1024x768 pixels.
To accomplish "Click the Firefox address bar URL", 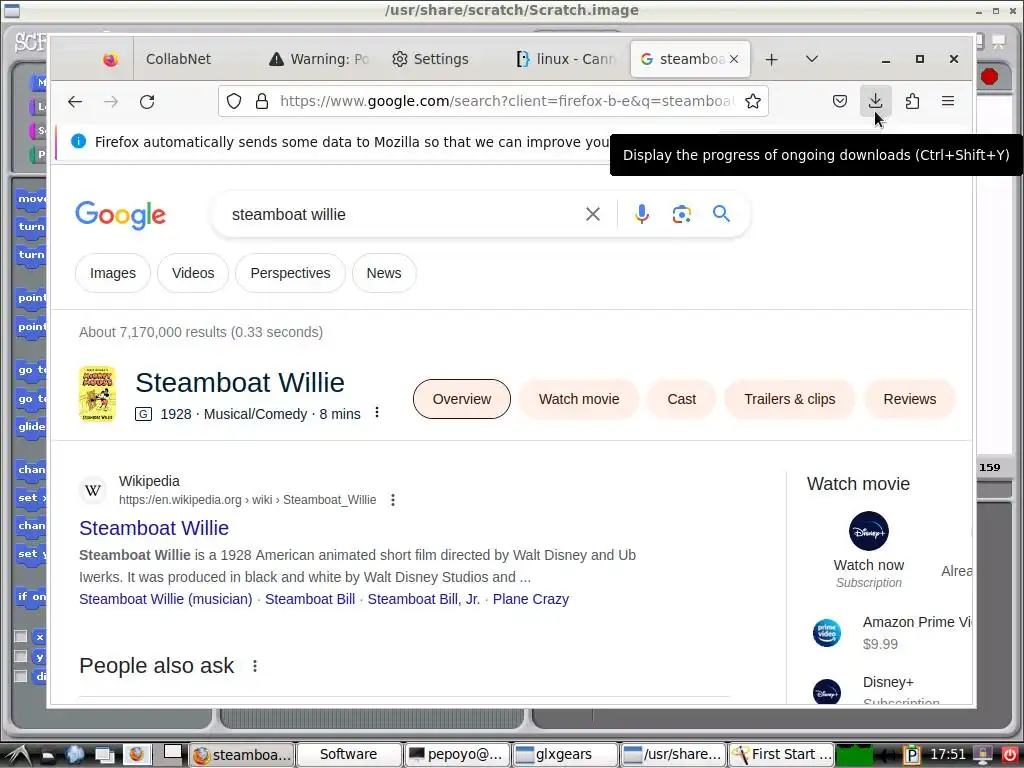I will coord(507,101).
